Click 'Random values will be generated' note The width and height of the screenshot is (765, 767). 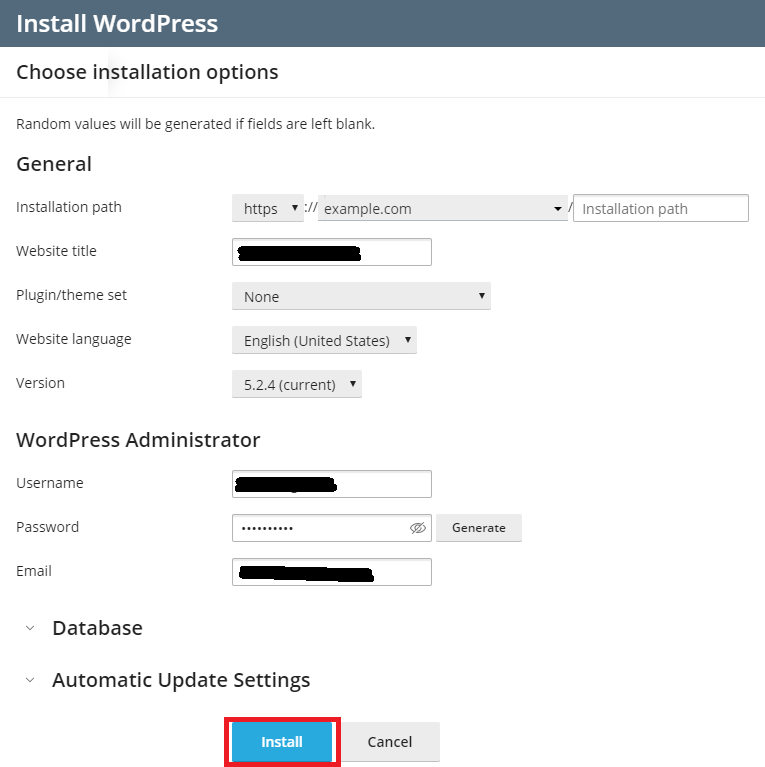pyautogui.click(x=196, y=124)
